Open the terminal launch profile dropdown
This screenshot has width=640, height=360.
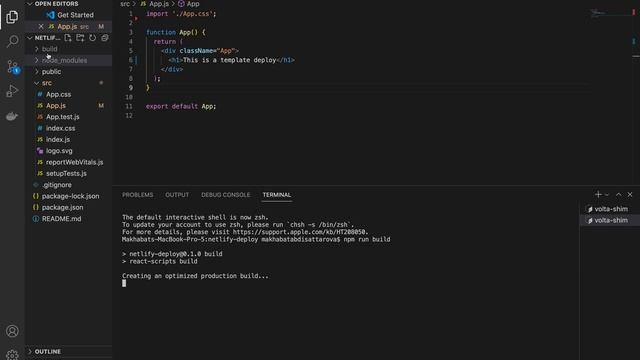tap(607, 195)
